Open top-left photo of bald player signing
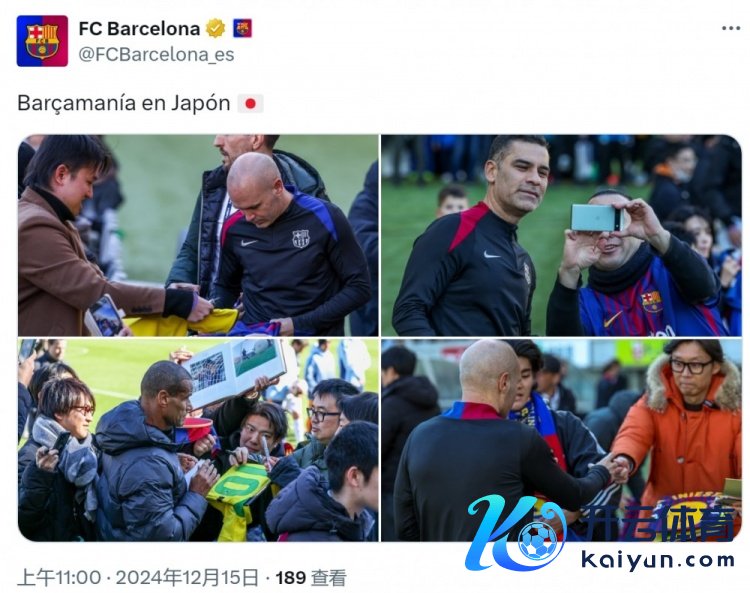 click(198, 235)
